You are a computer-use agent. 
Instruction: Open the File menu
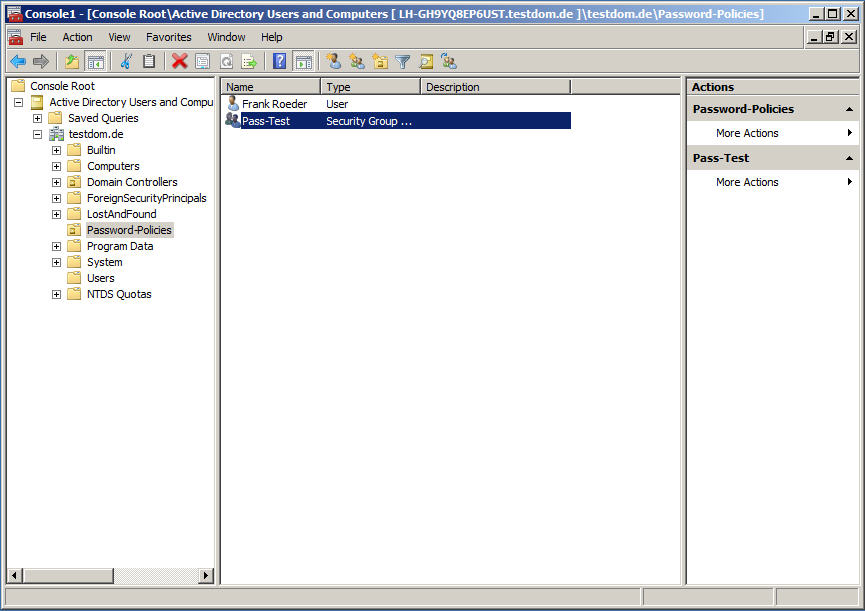point(38,37)
